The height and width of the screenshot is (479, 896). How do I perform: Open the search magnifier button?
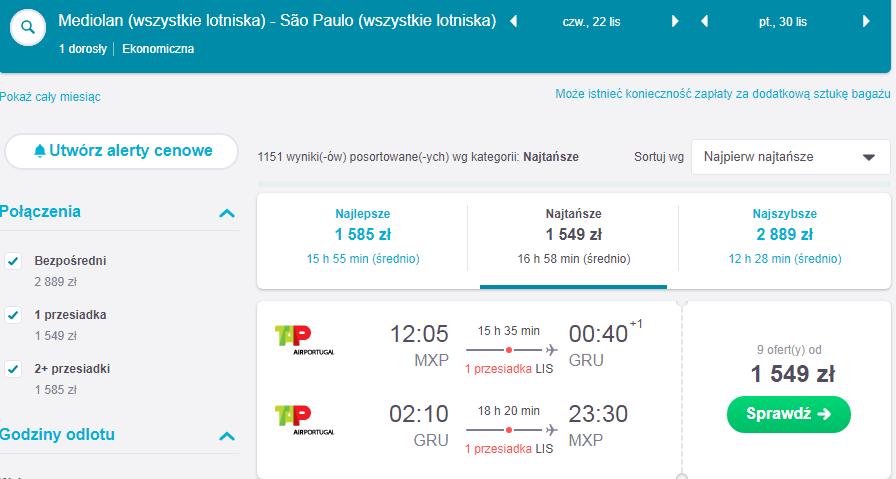pos(27,27)
